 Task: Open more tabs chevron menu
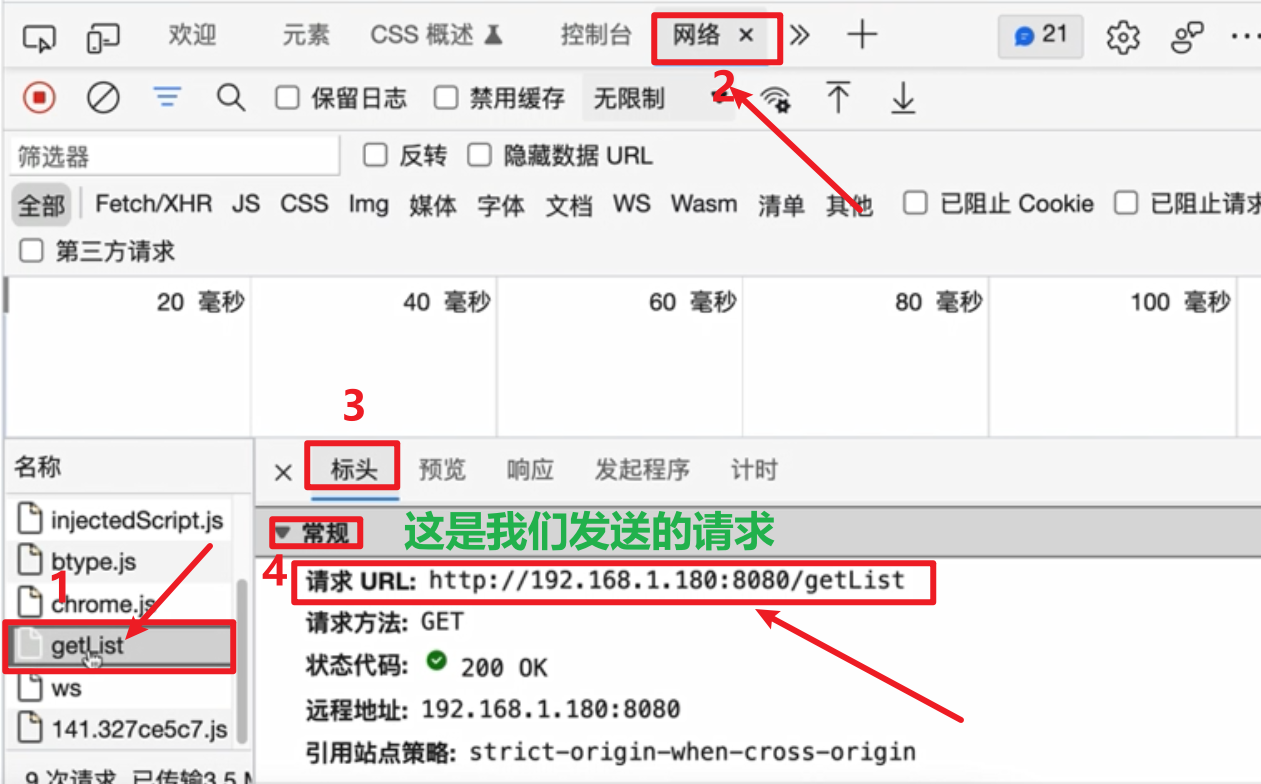point(799,36)
